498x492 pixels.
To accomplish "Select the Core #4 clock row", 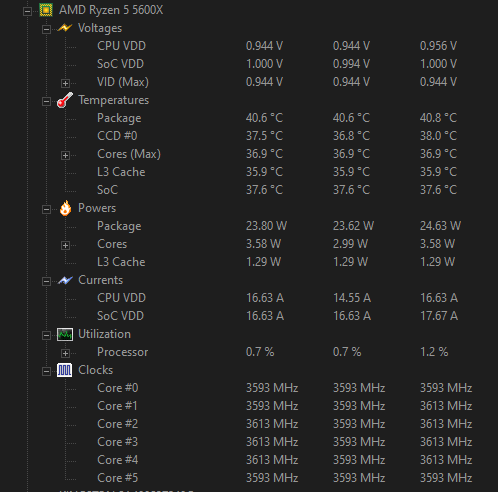I will pos(117,460).
